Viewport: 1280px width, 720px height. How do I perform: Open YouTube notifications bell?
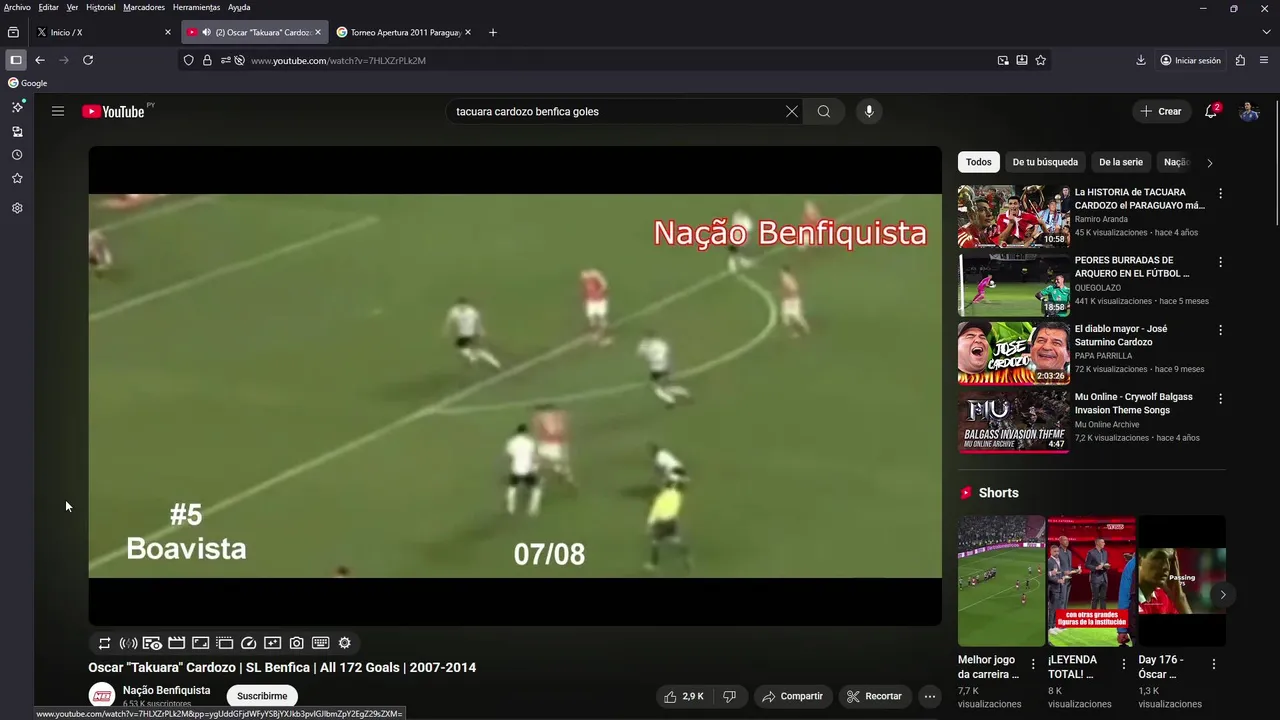click(x=1211, y=111)
